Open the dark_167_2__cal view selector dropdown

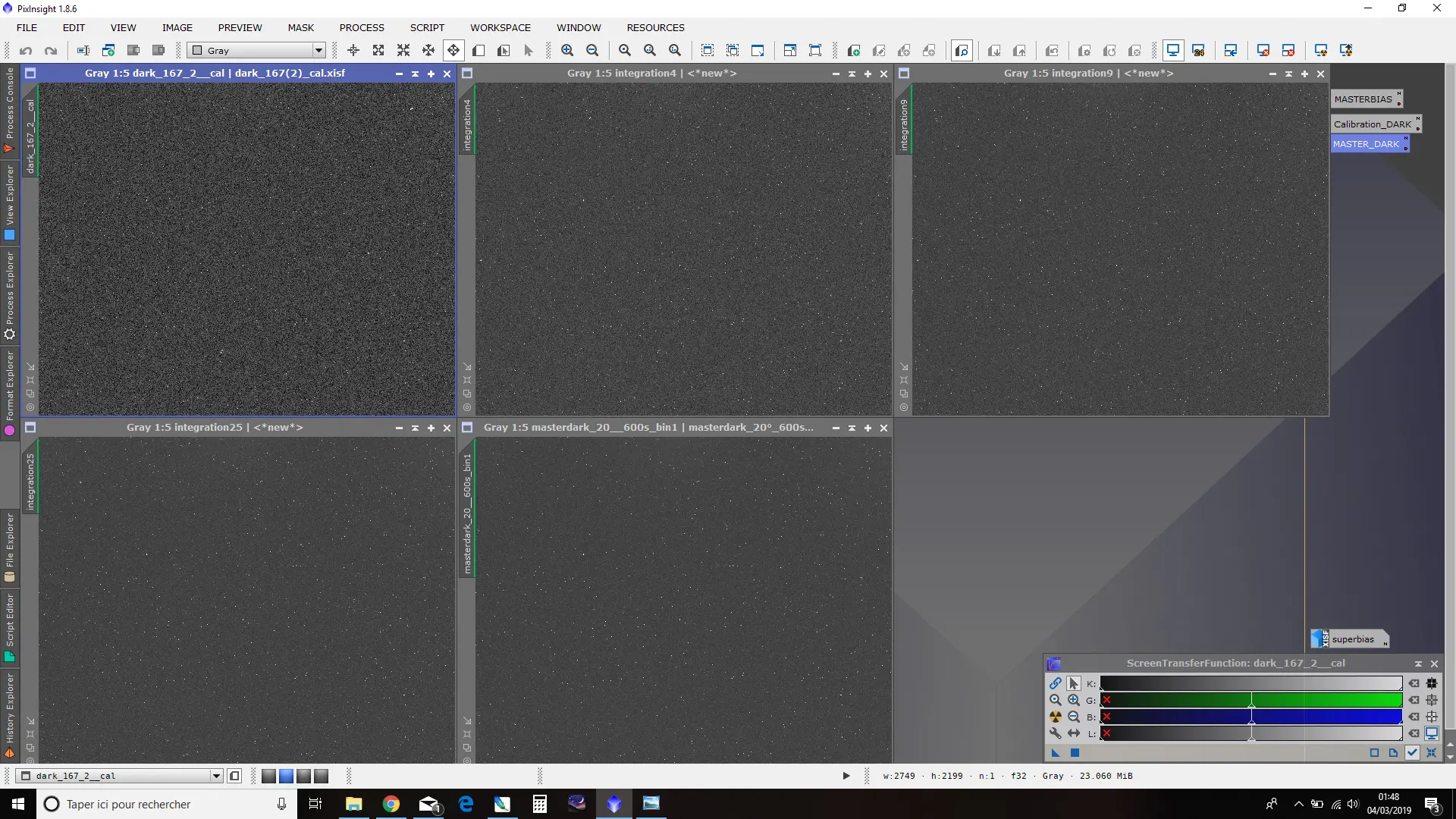pos(120,776)
